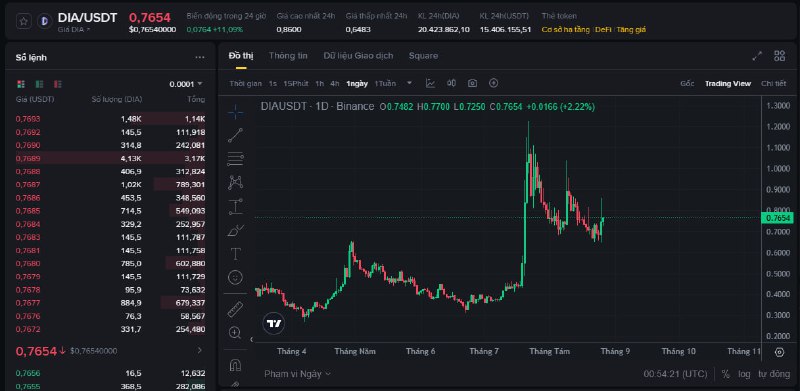
Task: Open the Tăng giá token tag
Action: 631,30
